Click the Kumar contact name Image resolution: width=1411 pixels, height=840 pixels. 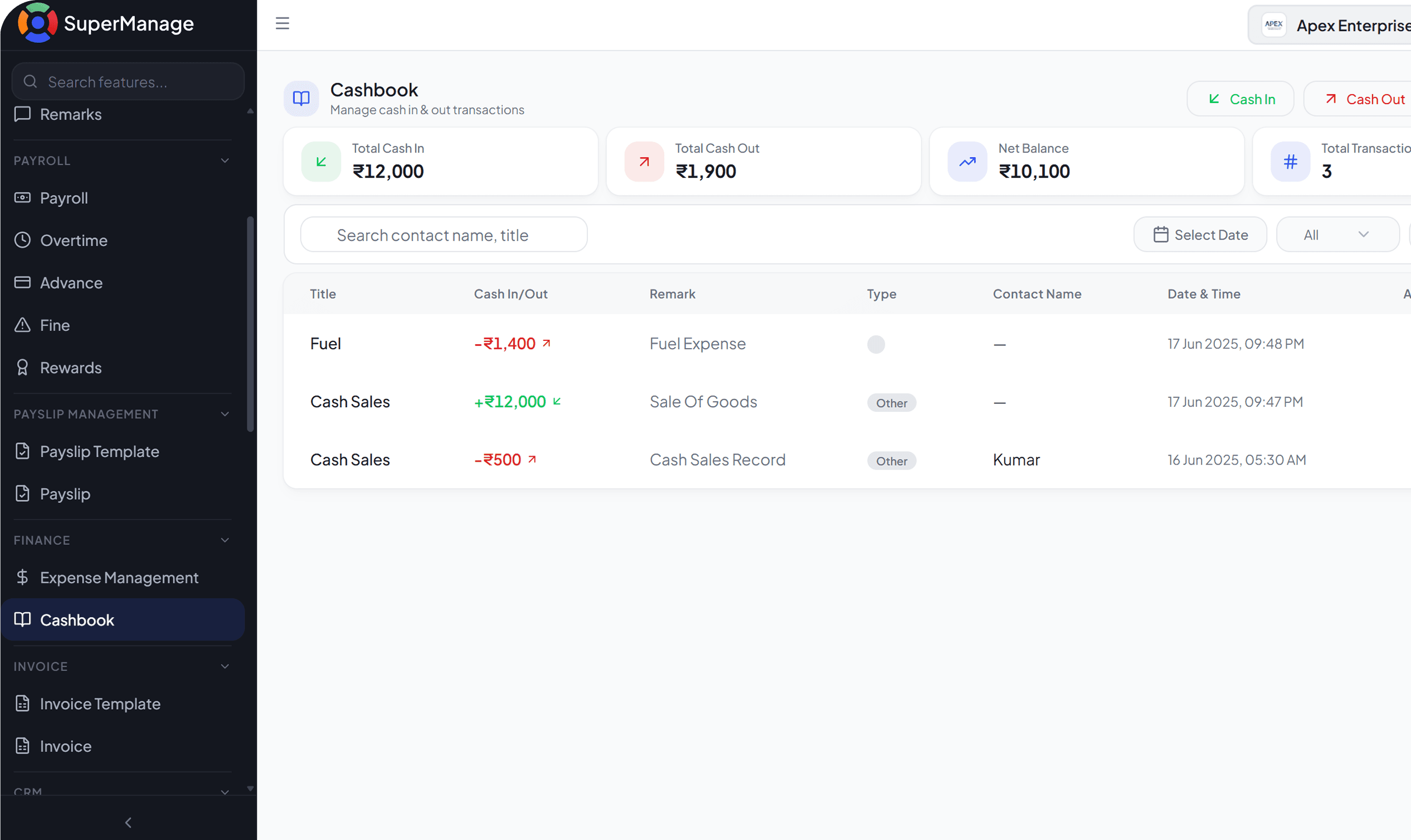1016,460
